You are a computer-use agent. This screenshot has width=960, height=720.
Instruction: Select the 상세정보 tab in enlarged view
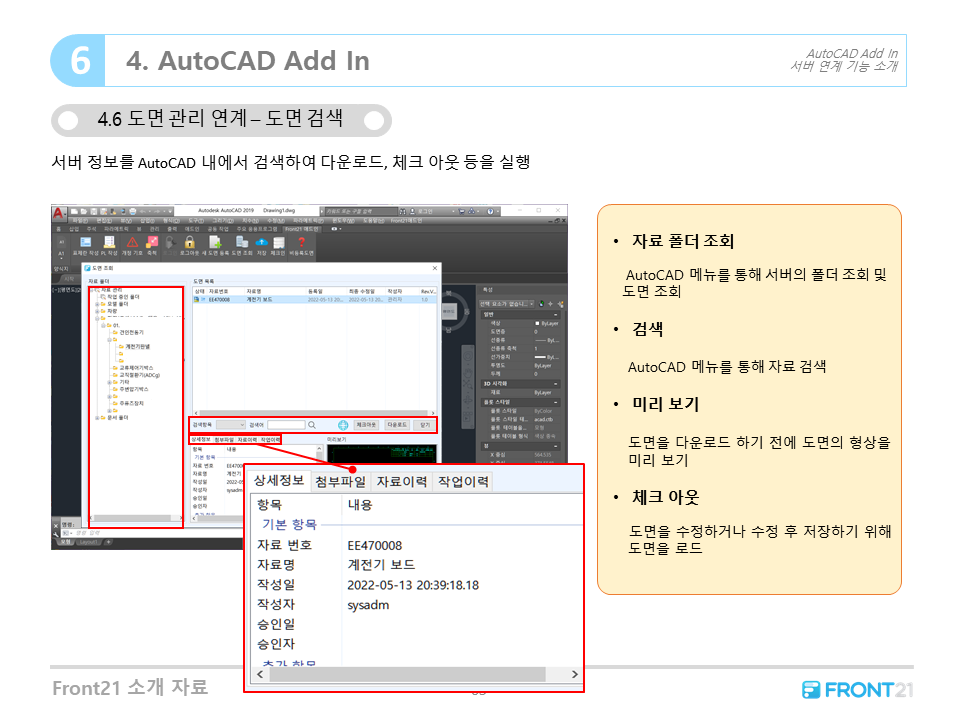tap(279, 481)
